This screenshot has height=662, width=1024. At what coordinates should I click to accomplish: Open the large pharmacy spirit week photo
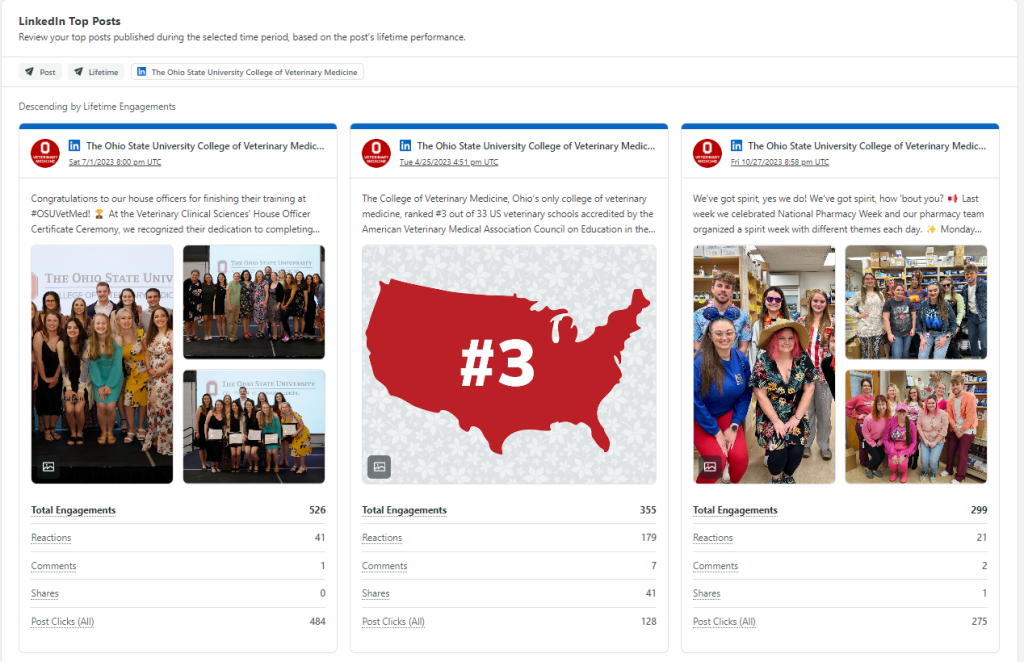tap(764, 364)
